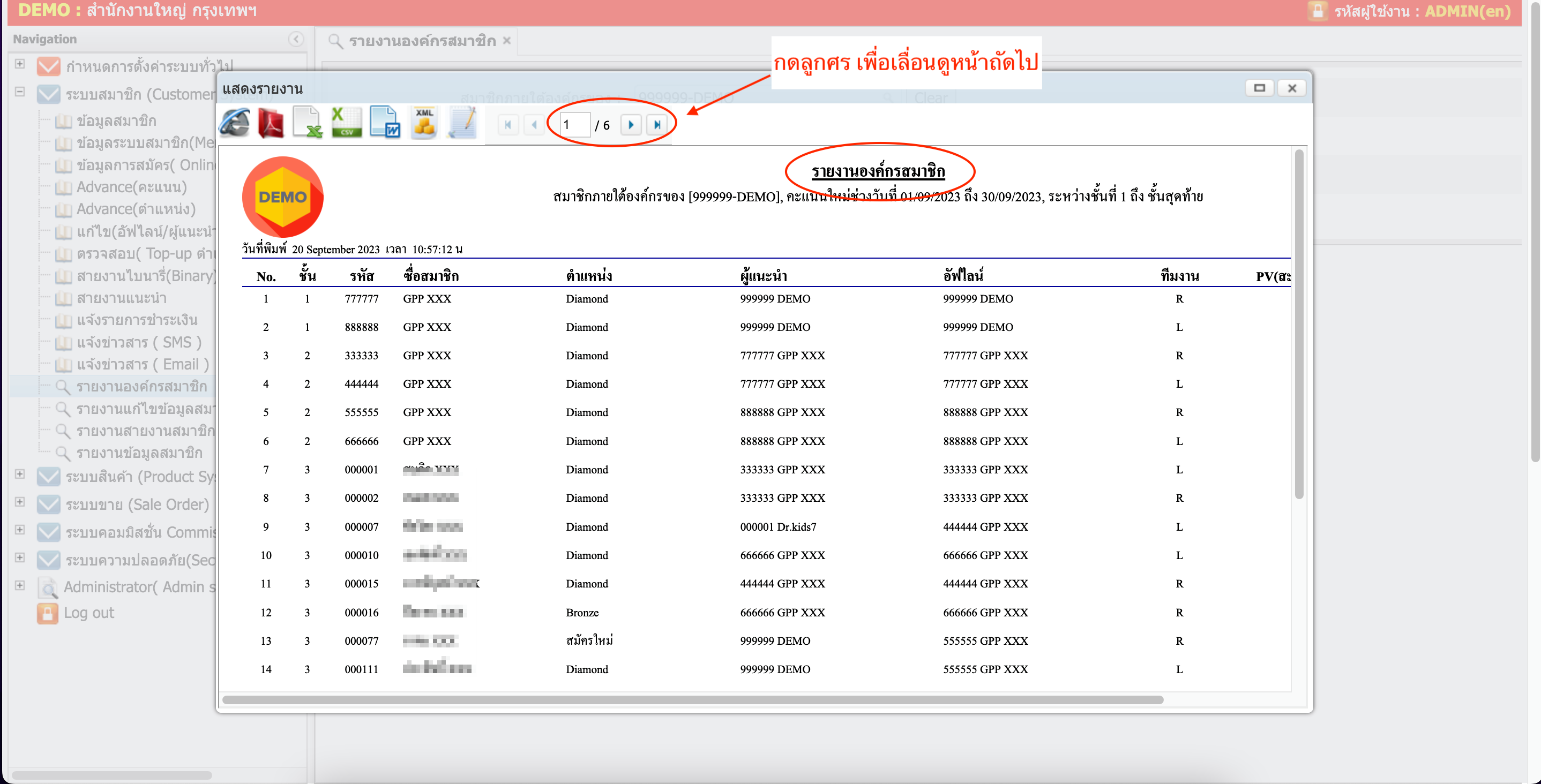This screenshot has width=1541, height=784.
Task: Export report to Word document
Action: pyautogui.click(x=385, y=123)
